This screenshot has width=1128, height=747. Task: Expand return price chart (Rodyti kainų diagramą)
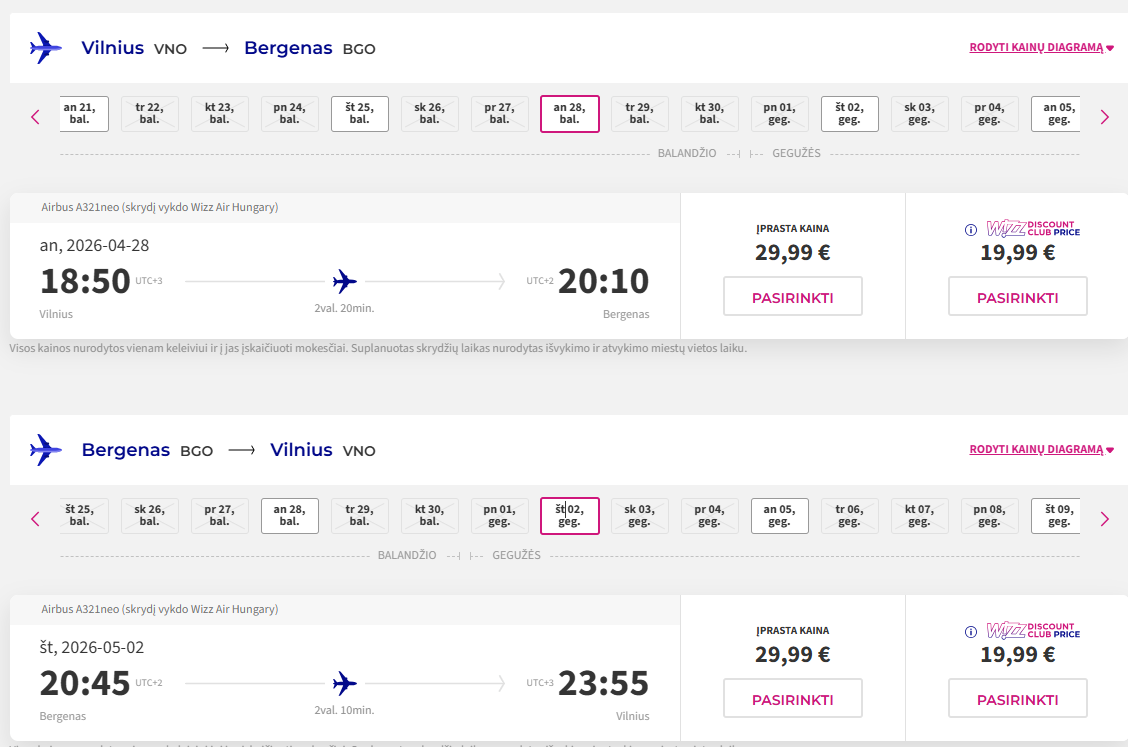1041,449
